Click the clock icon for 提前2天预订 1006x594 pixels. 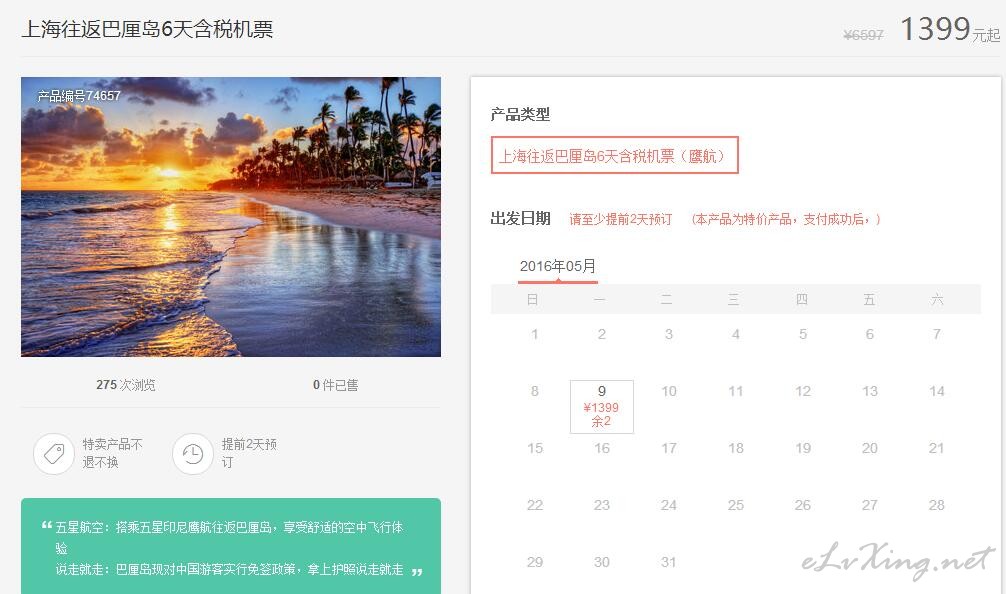[193, 454]
